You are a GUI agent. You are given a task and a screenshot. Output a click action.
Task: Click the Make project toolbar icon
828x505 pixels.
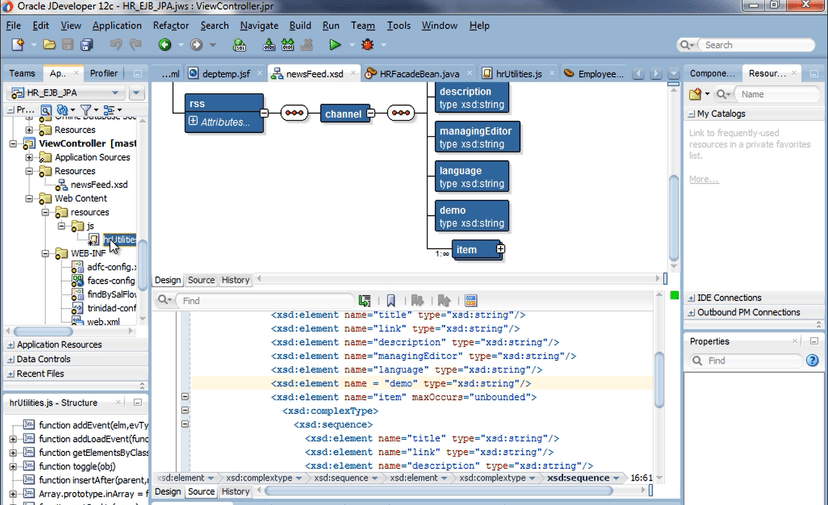269,45
